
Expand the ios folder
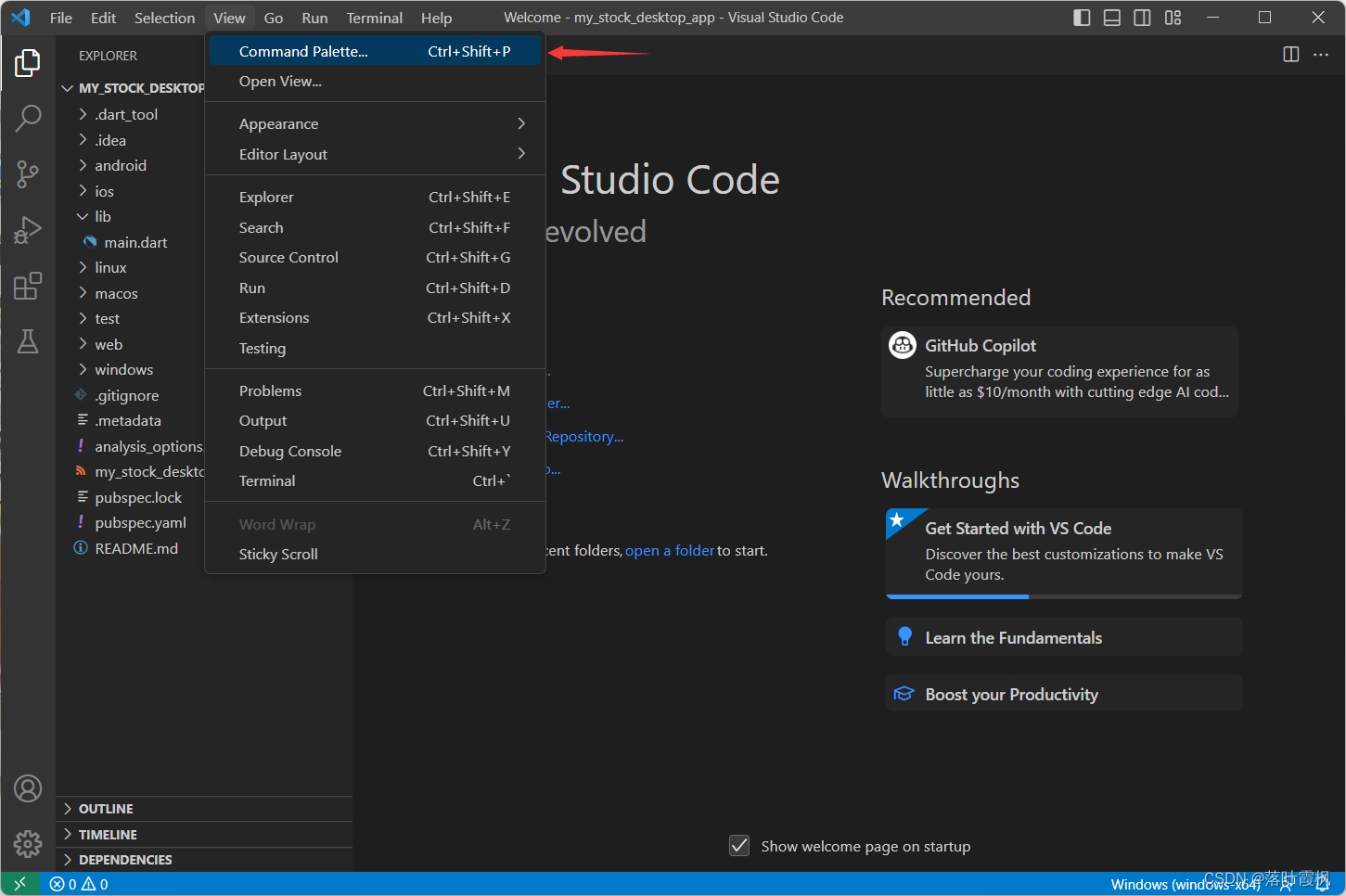coord(104,191)
